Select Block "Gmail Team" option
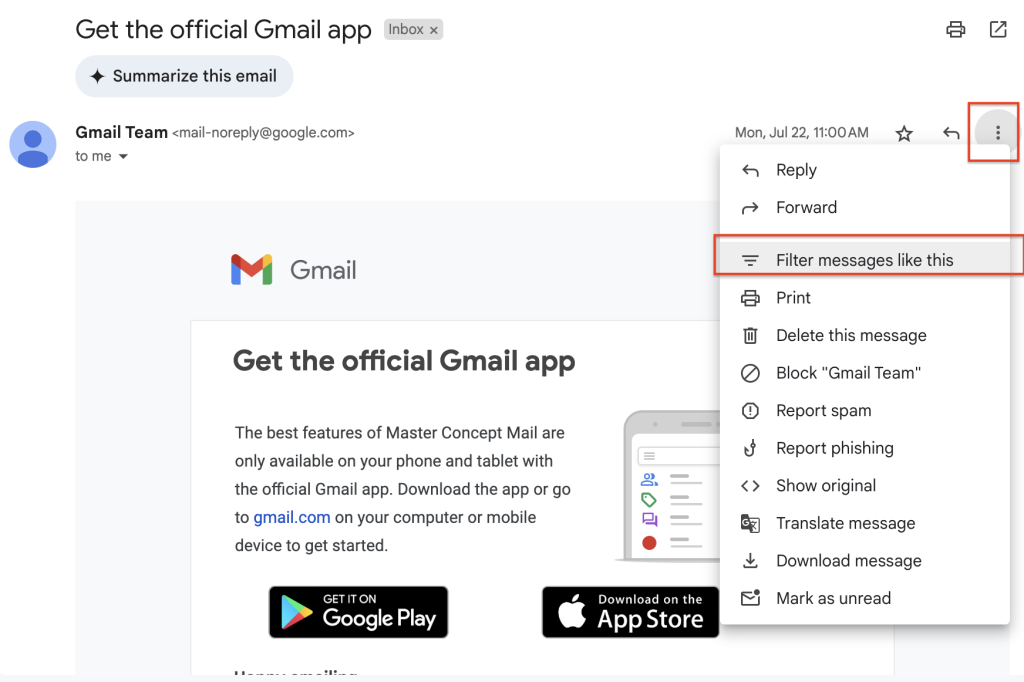This screenshot has height=682, width=1024. coord(865,373)
